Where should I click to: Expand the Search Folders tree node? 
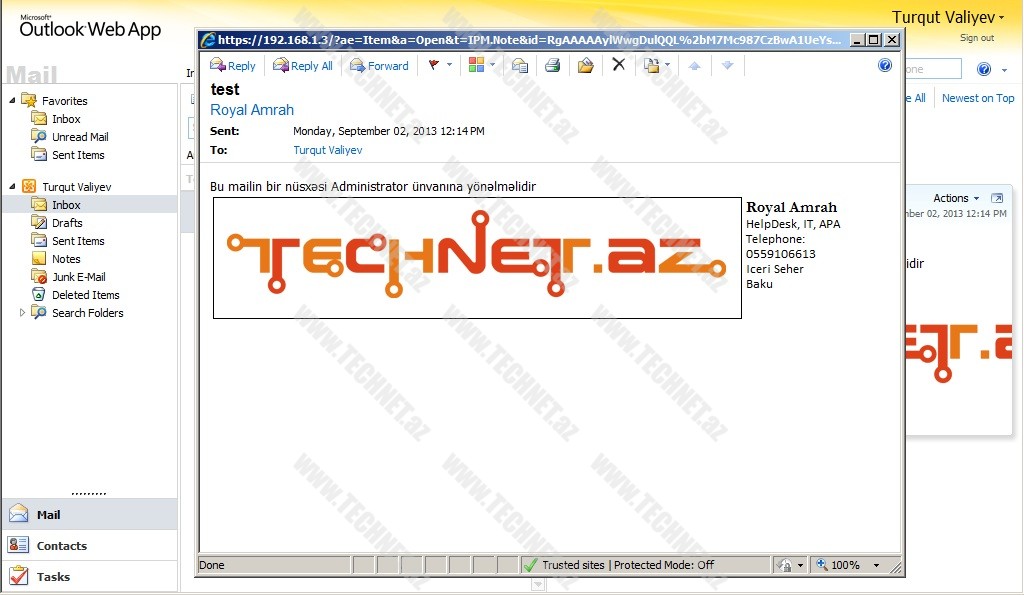[x=23, y=313]
